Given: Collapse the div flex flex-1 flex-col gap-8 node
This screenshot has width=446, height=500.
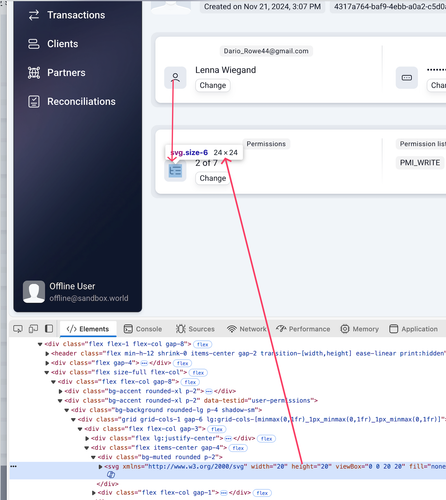Looking at the screenshot, I should tap(40, 344).
